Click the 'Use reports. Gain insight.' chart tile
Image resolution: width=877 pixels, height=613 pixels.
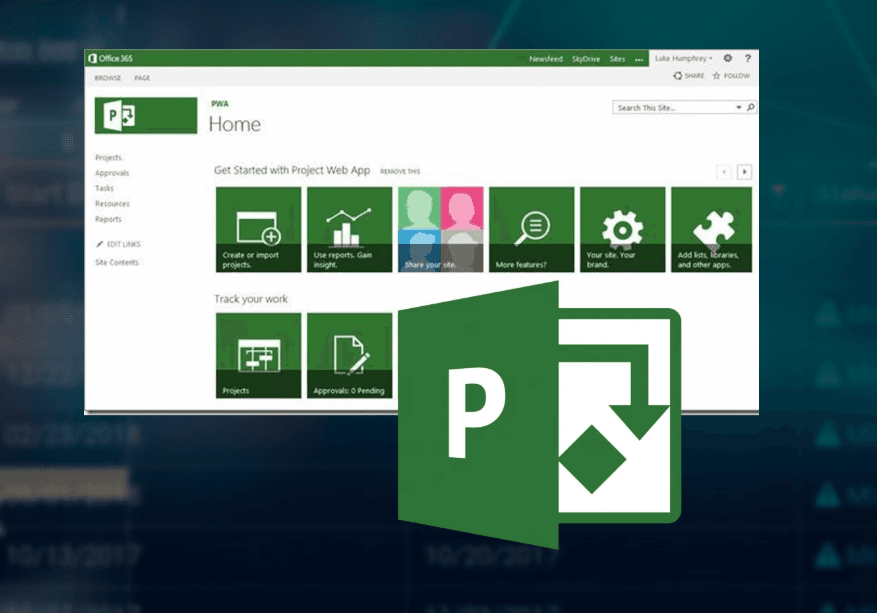tap(349, 229)
